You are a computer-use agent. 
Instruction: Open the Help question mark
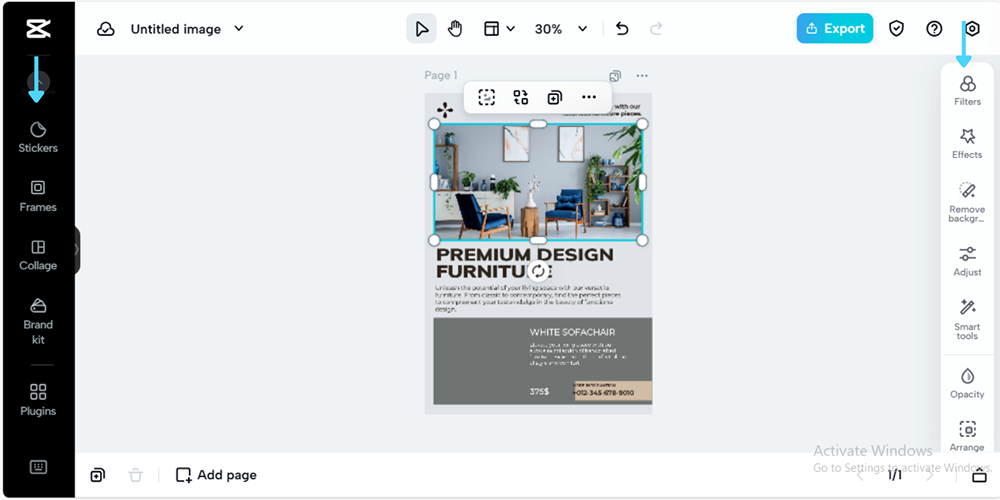click(x=934, y=29)
